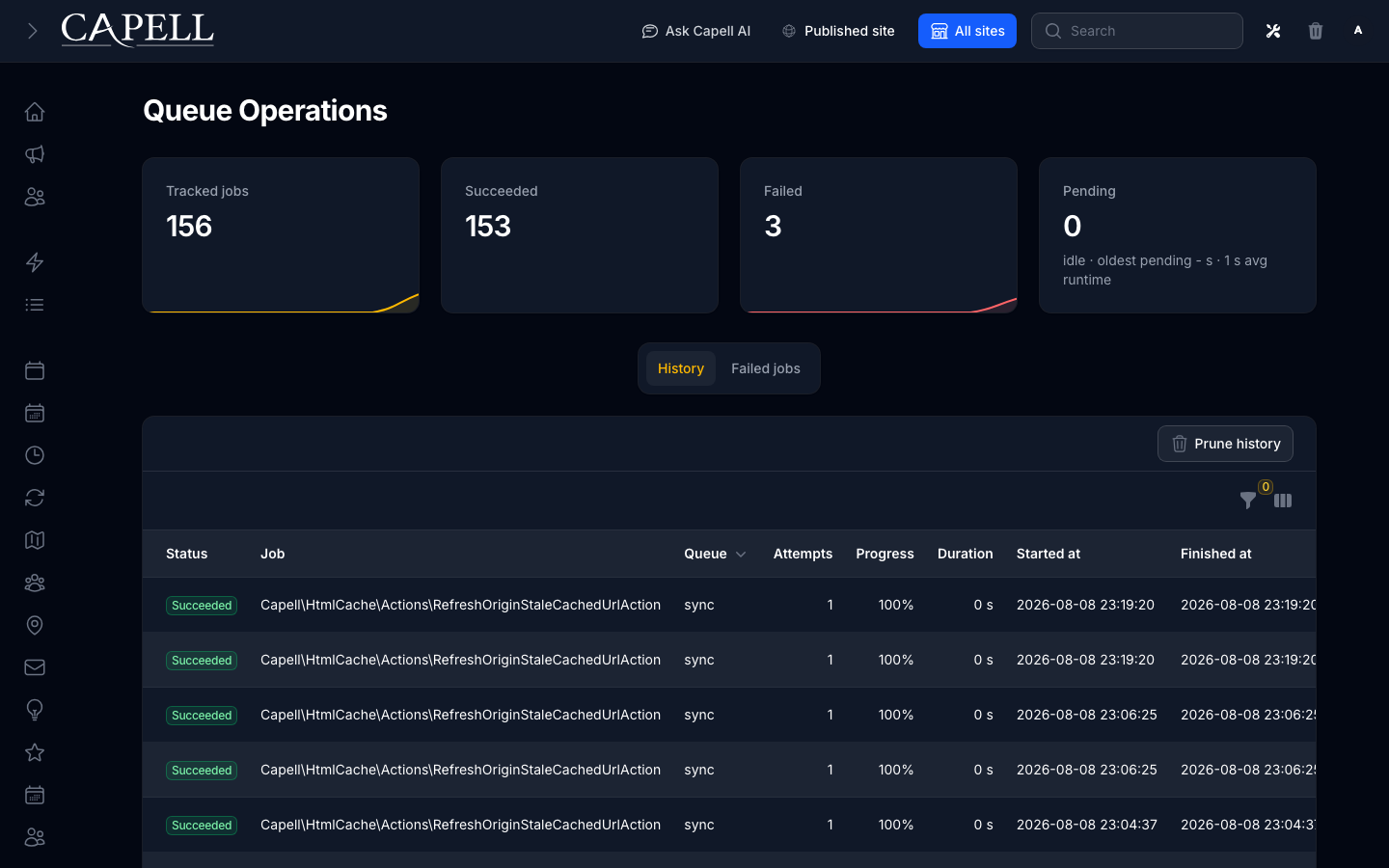Open the light bulb sidebar icon
Image resolution: width=1389 pixels, height=868 pixels.
click(35, 710)
